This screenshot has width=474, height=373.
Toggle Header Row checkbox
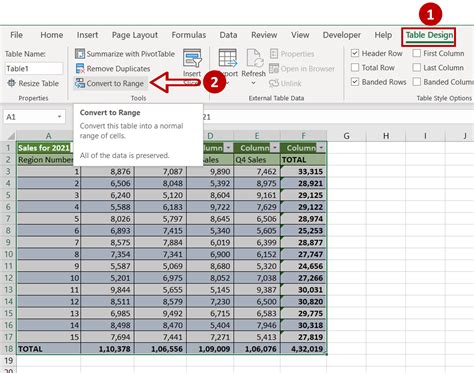(355, 53)
